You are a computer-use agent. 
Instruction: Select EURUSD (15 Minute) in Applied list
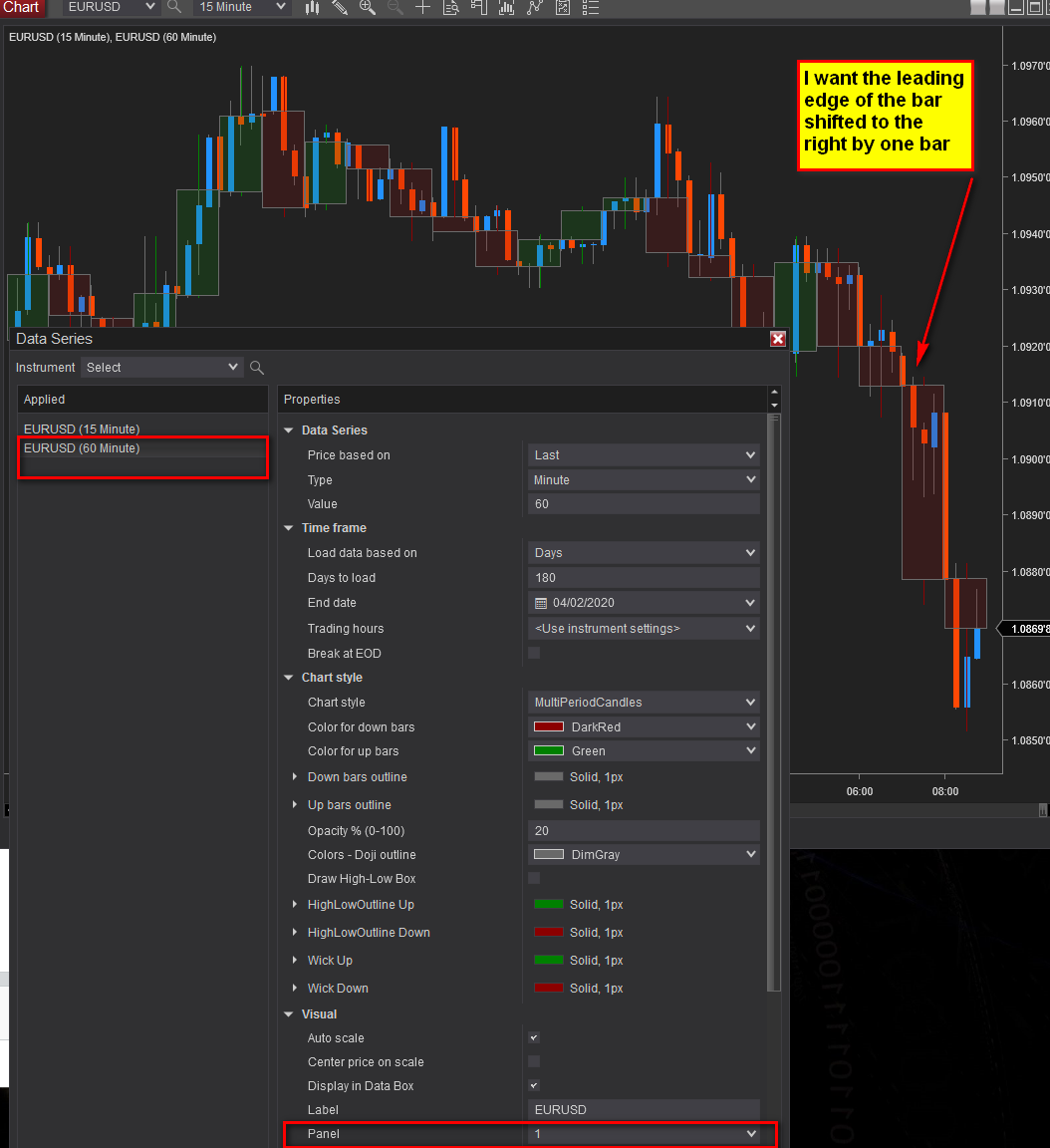(x=82, y=430)
